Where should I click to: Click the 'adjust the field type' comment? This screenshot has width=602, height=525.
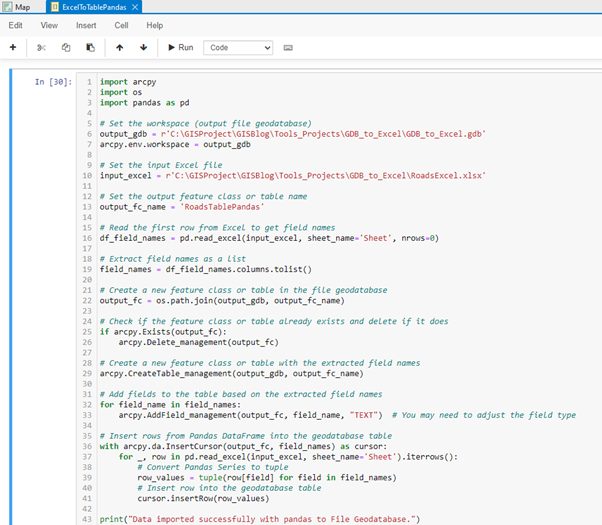click(526, 415)
